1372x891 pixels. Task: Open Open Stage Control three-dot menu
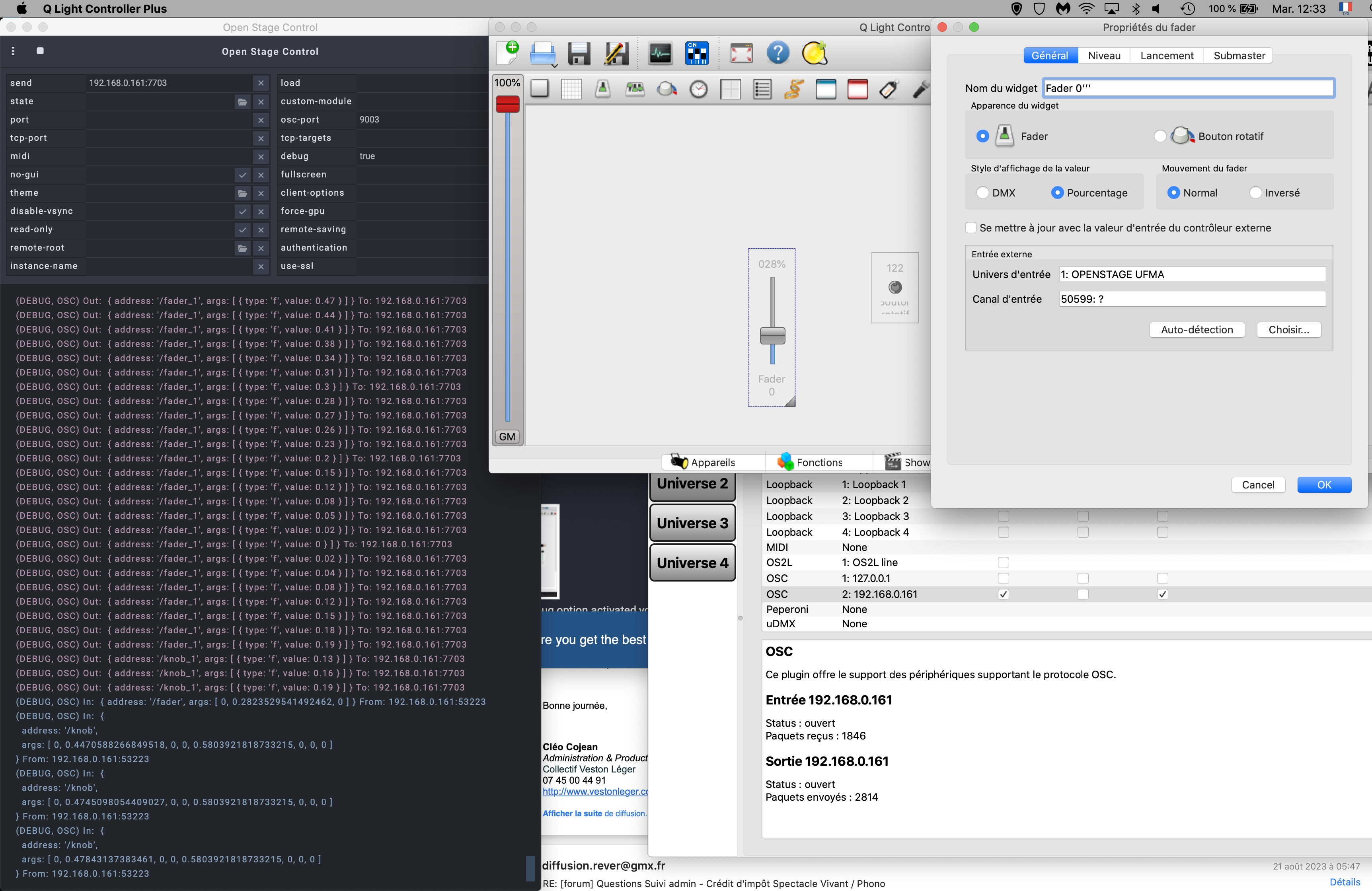click(13, 51)
